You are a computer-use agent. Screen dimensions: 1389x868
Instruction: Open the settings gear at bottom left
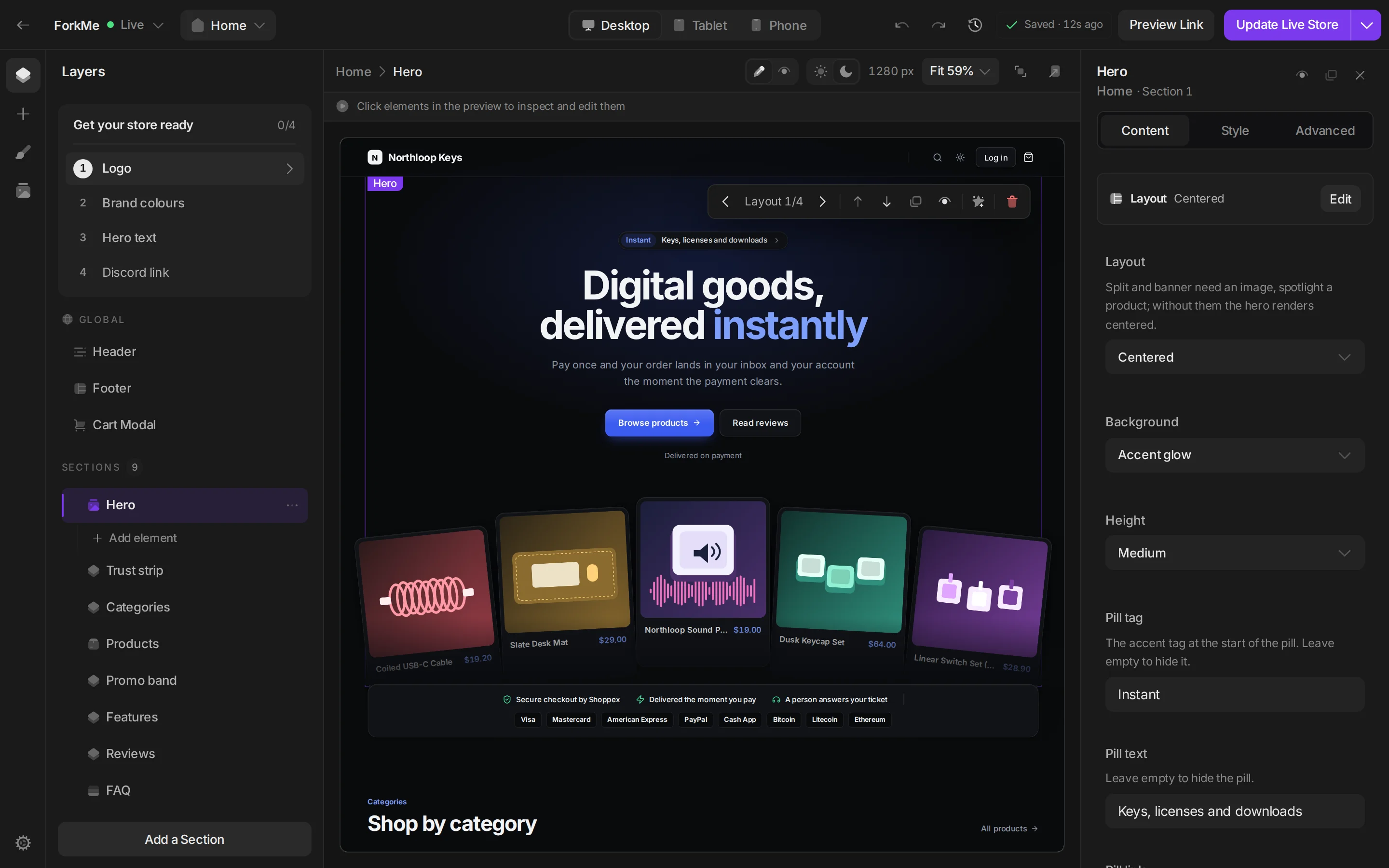(x=23, y=842)
